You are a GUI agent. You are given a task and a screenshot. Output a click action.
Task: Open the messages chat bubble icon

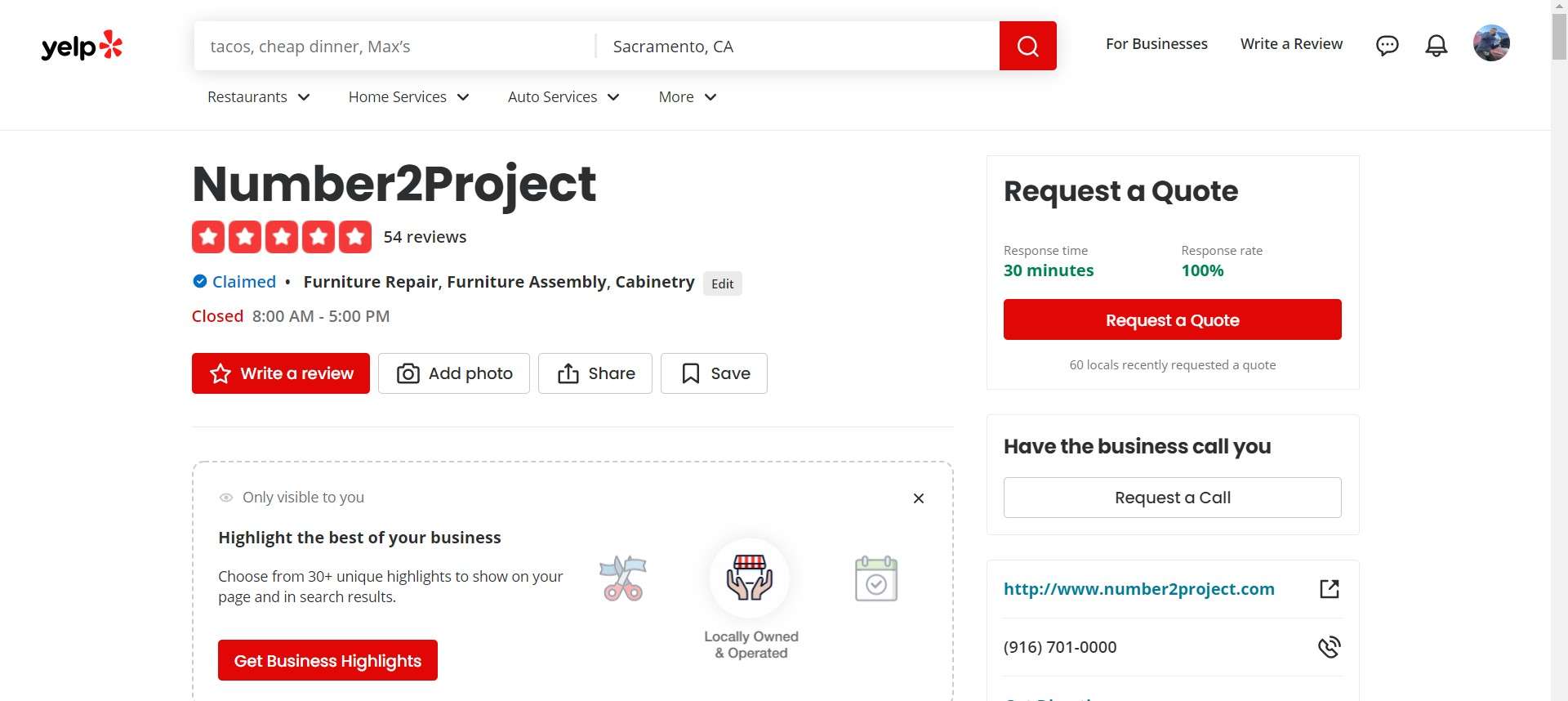coord(1387,45)
